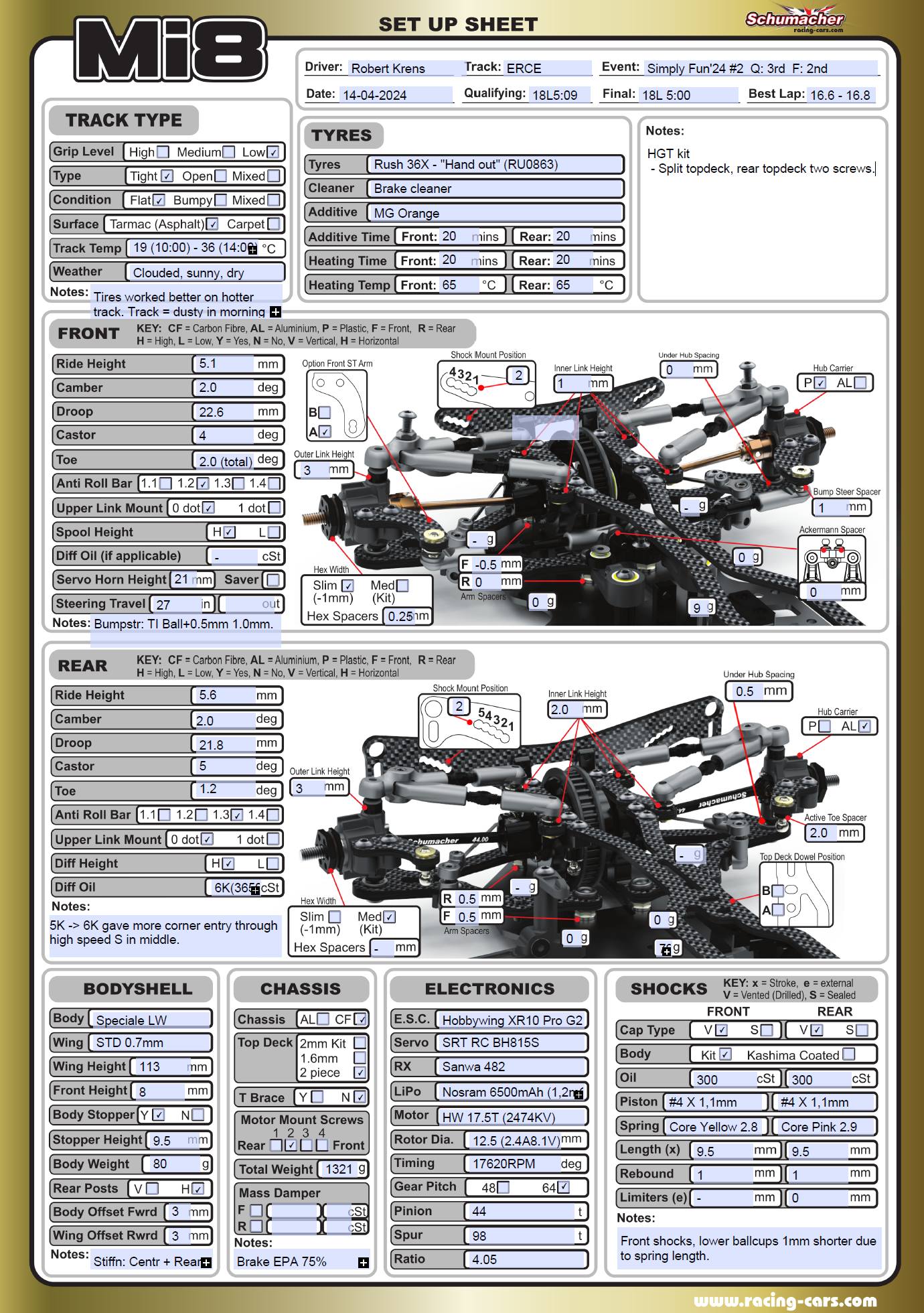Image resolution: width=924 pixels, height=1313 pixels.
Task: Click overflow plus icon in rear Diff Oil field
Action: point(255,890)
